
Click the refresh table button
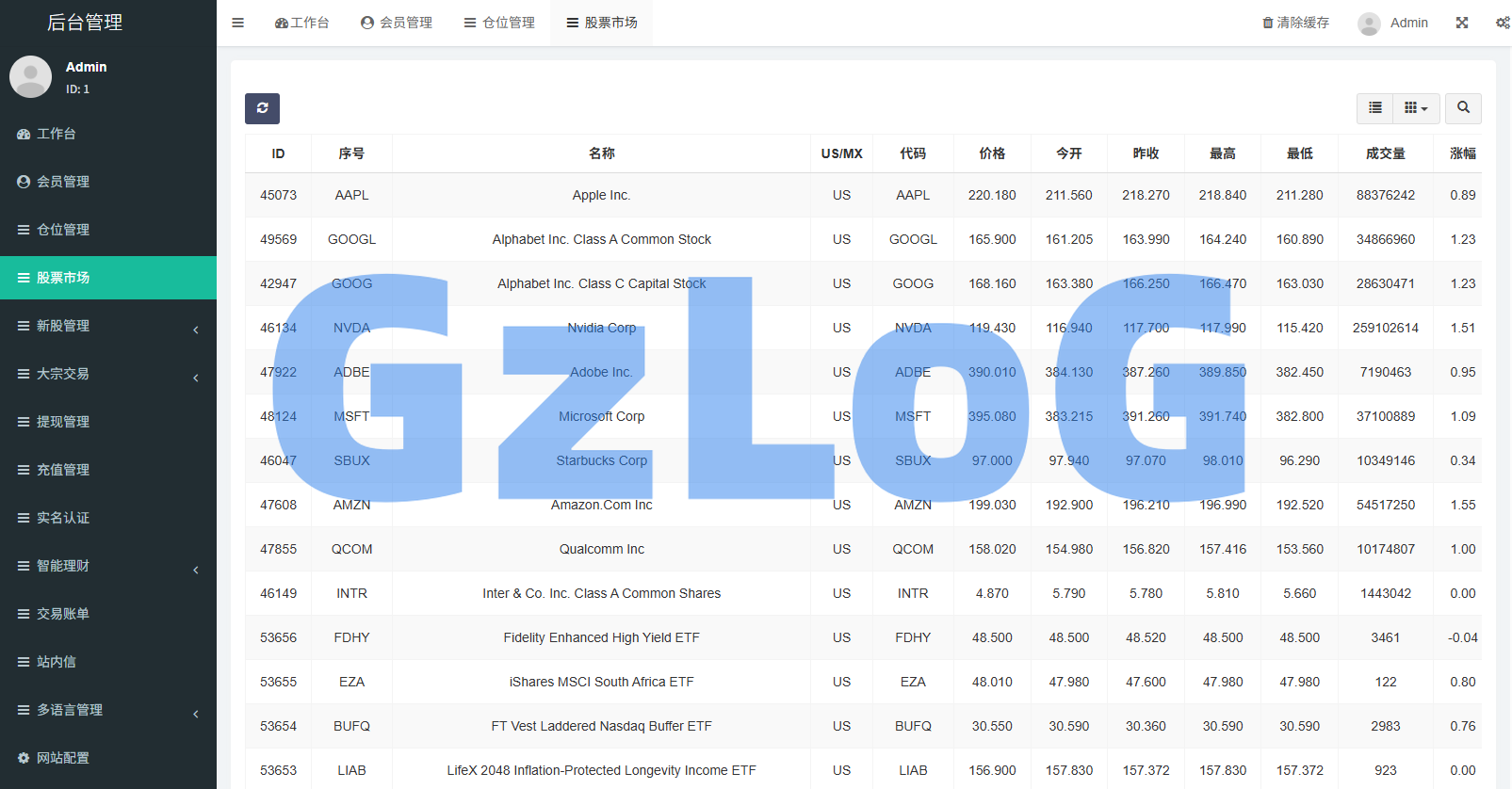[262, 108]
